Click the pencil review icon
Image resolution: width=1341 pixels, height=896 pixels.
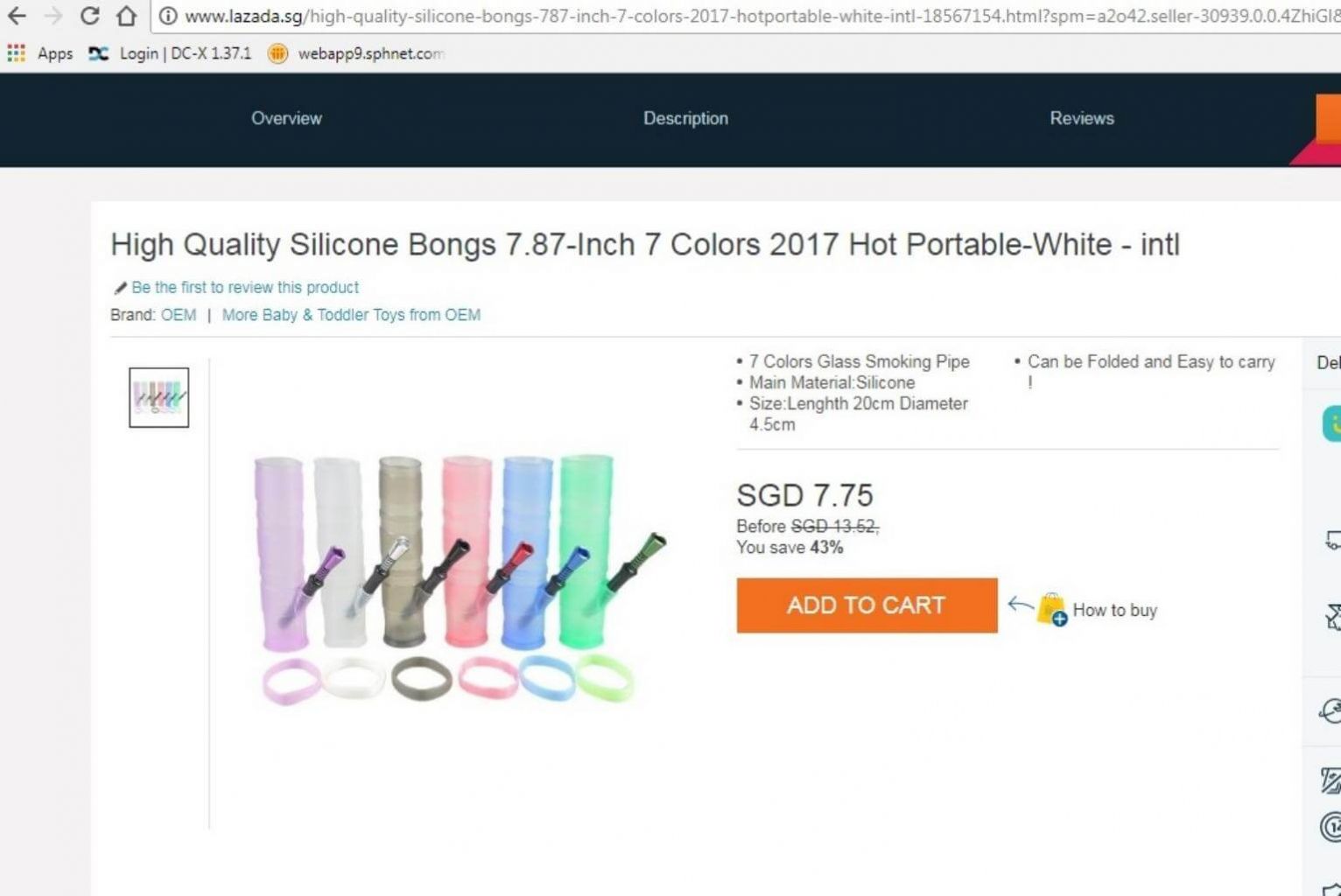pos(120,288)
